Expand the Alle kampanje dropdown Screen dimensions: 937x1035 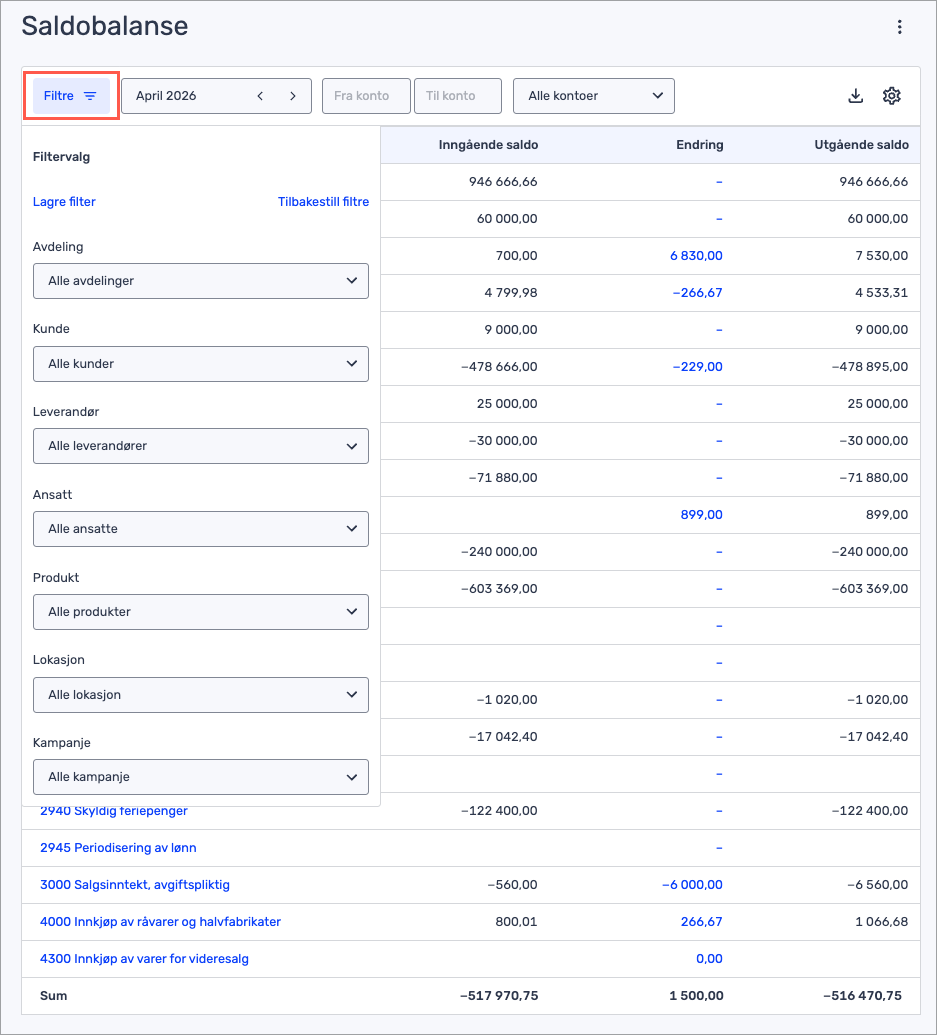tap(200, 777)
